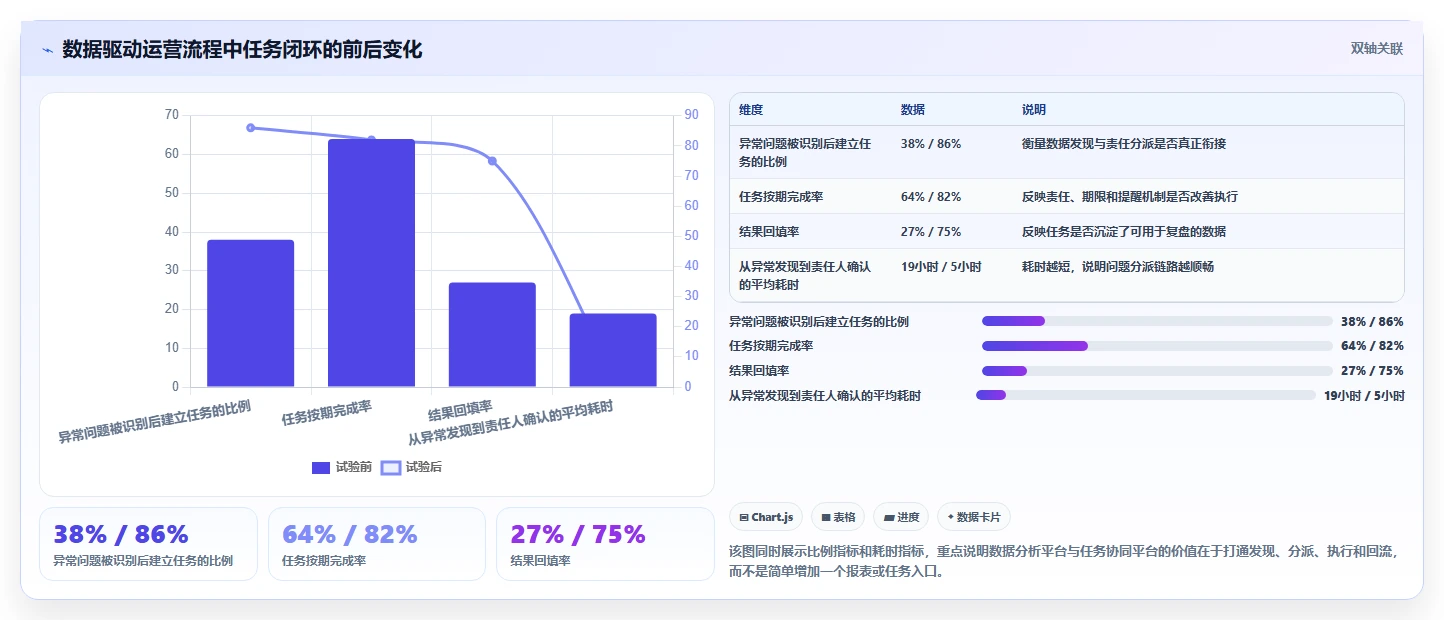
Task: Click table text 耗时越短，说明问题分派链路越顺畅
Action: tap(1118, 267)
